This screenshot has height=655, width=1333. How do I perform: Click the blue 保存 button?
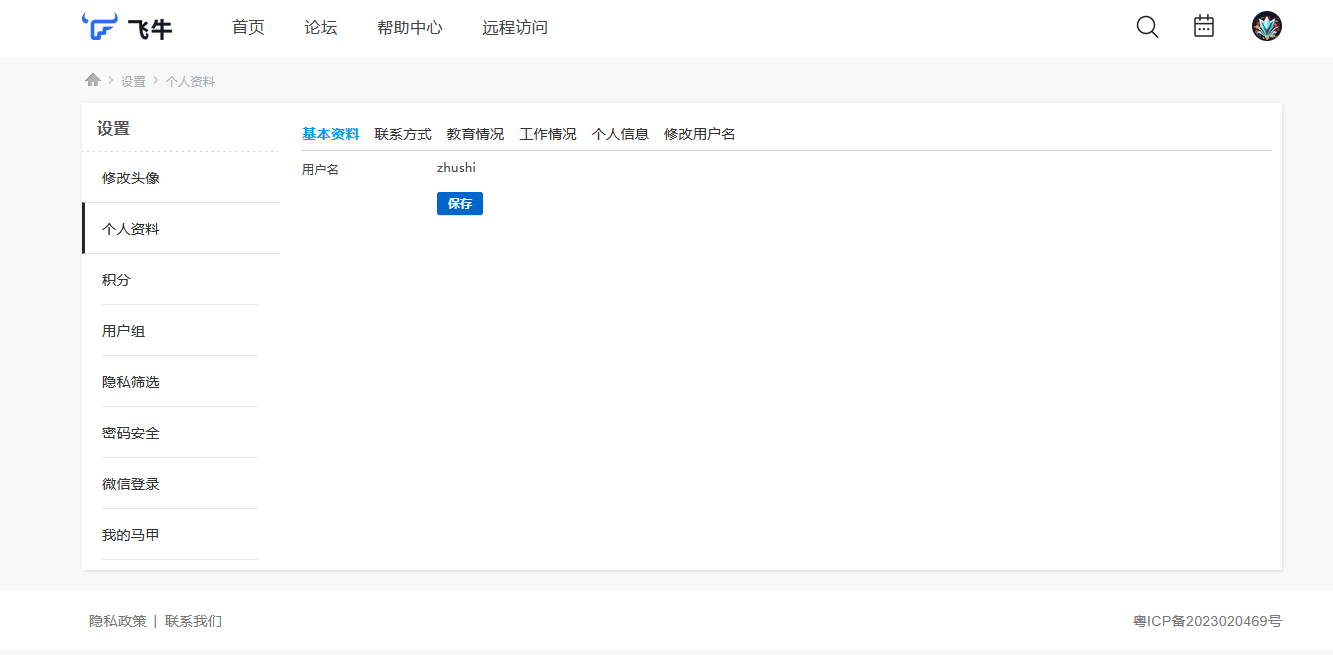(x=460, y=203)
